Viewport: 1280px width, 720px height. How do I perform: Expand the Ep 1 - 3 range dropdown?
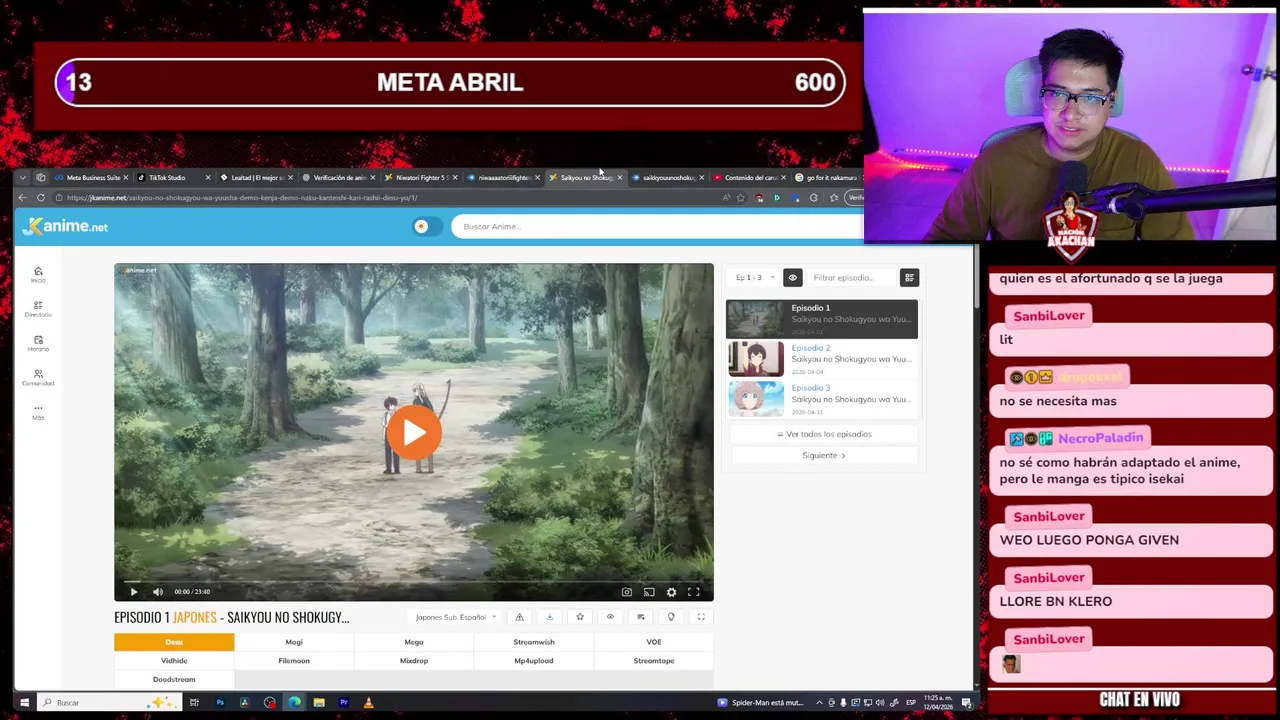click(754, 278)
